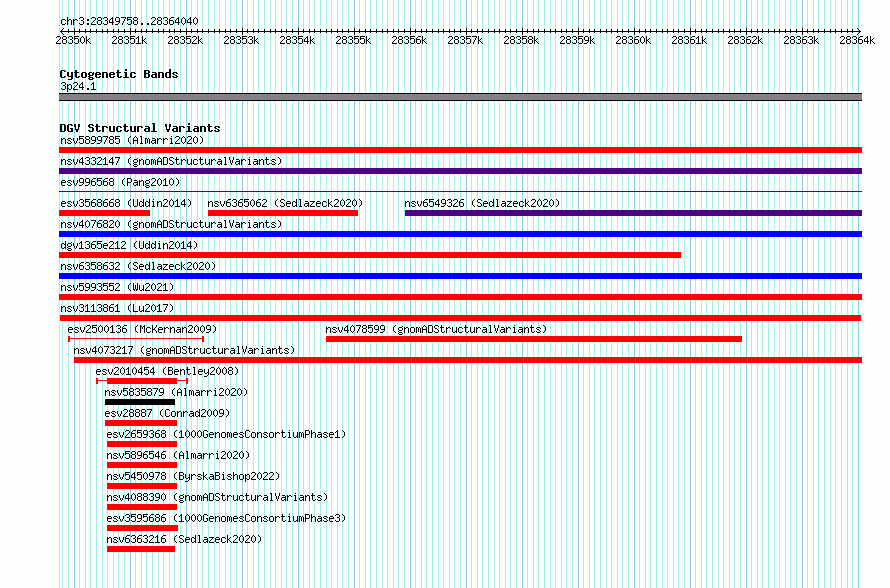Viewport: 890px width, 588px height.
Task: Click the 28353k ruler position
Action: [x=241, y=40]
